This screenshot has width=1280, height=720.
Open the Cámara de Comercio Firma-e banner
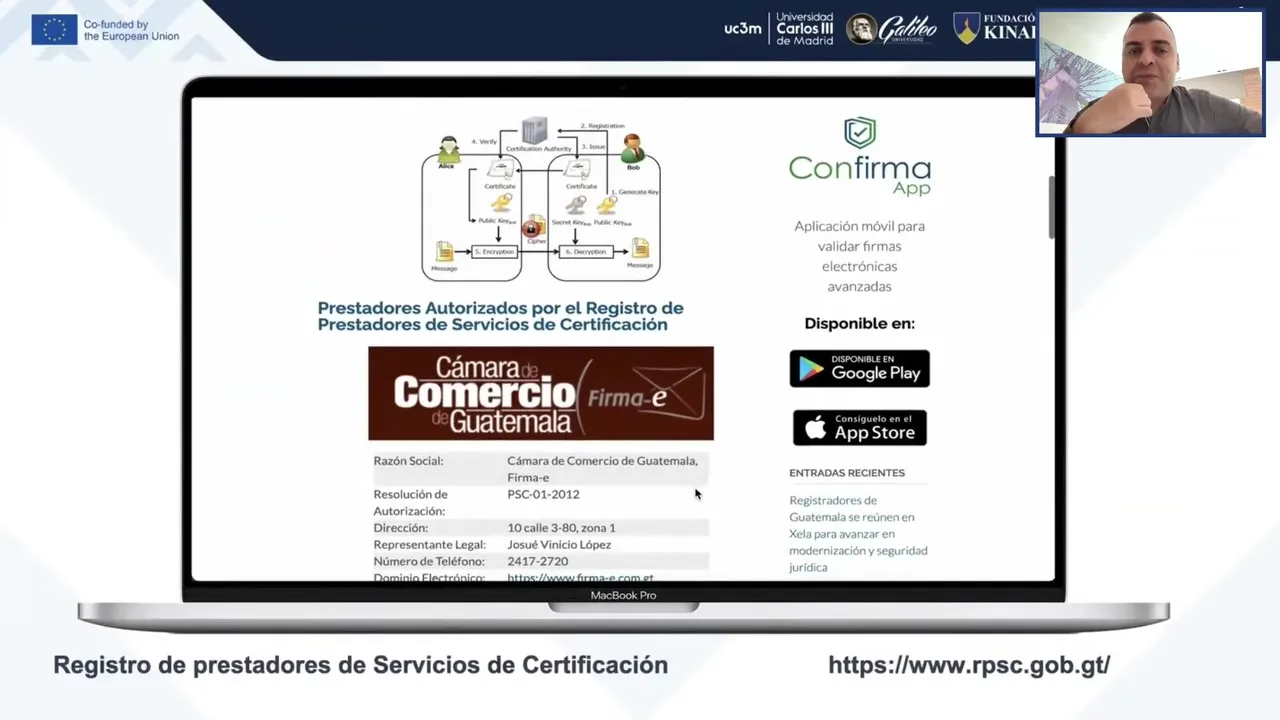point(541,393)
